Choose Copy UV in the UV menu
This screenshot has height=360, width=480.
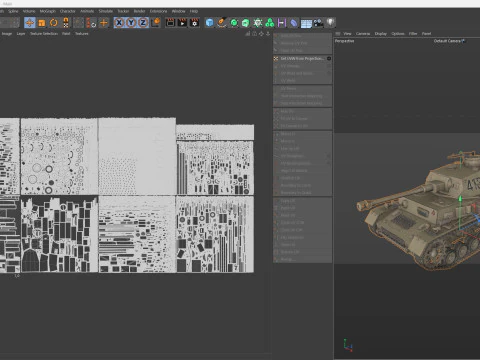(x=303, y=201)
